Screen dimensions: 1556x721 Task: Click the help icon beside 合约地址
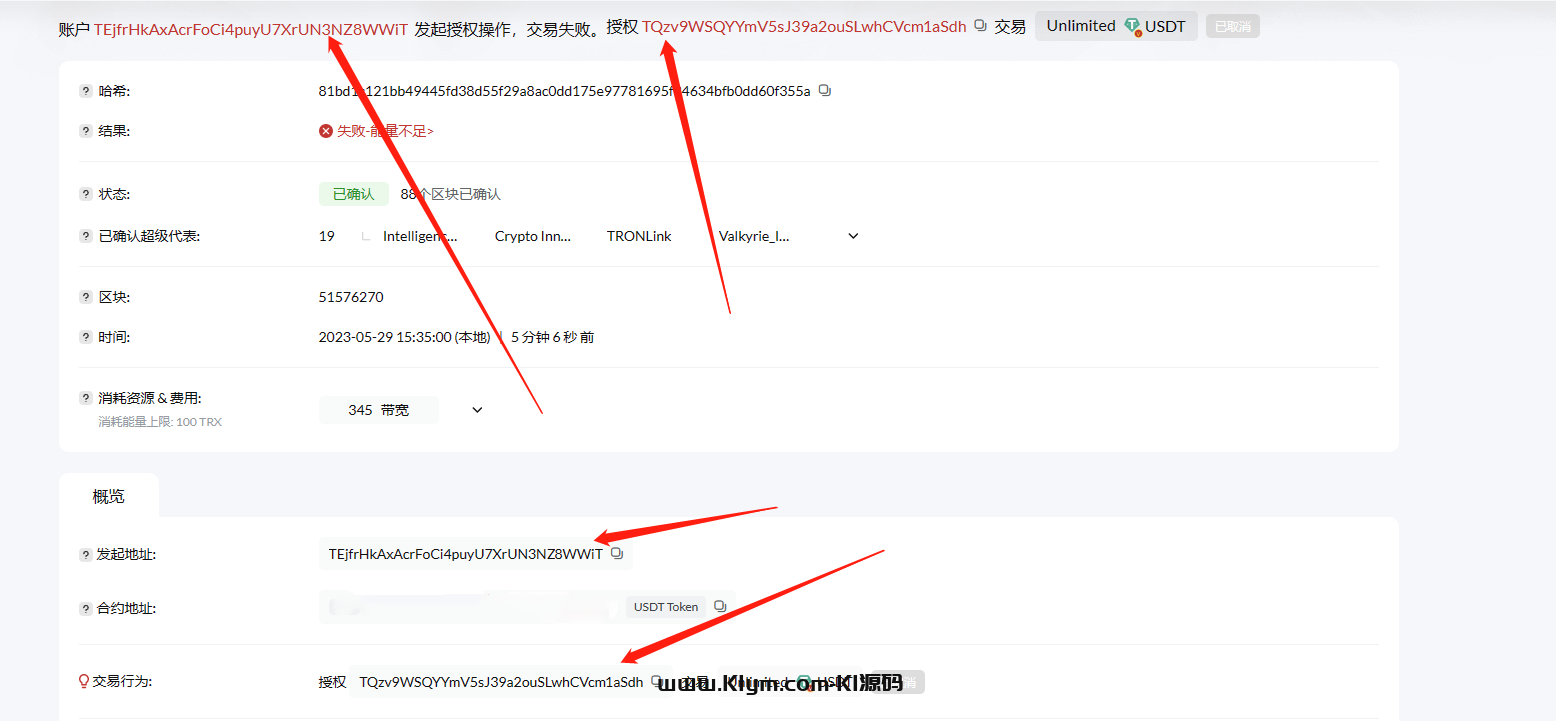point(86,608)
